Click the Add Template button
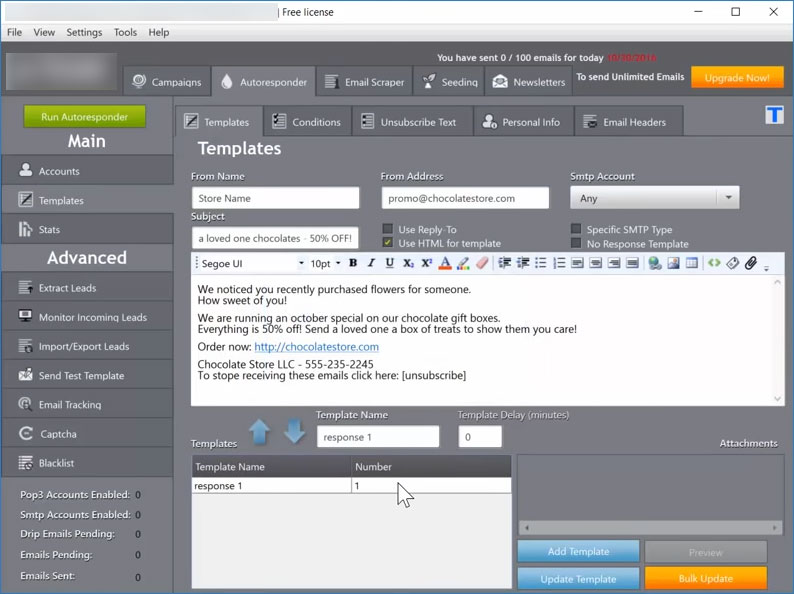Viewport: 794px width, 594px height. (577, 551)
